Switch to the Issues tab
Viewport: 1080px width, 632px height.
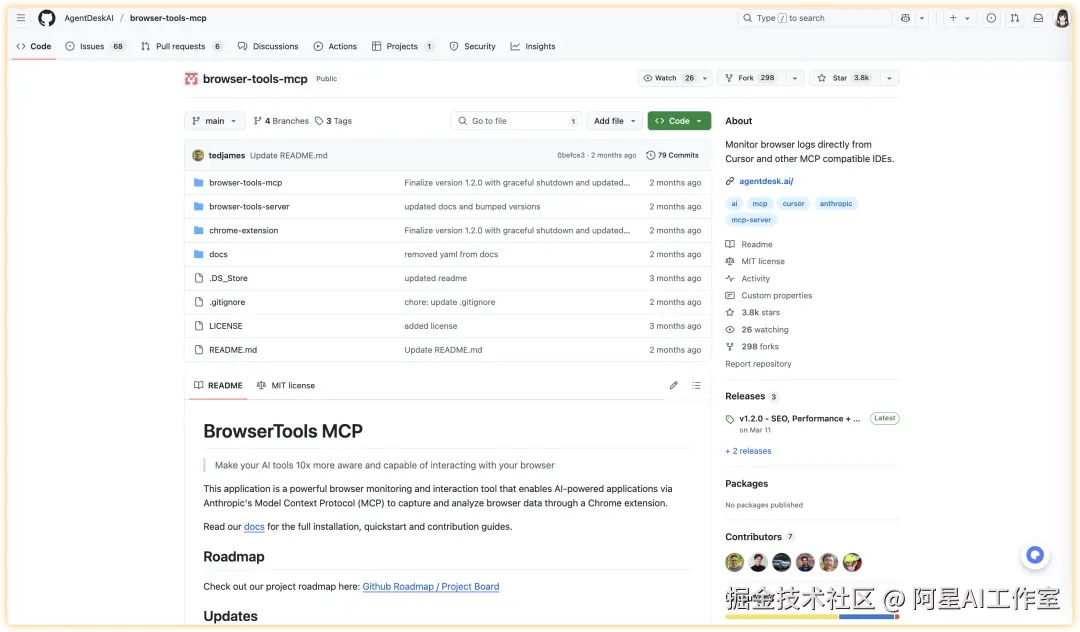point(95,46)
